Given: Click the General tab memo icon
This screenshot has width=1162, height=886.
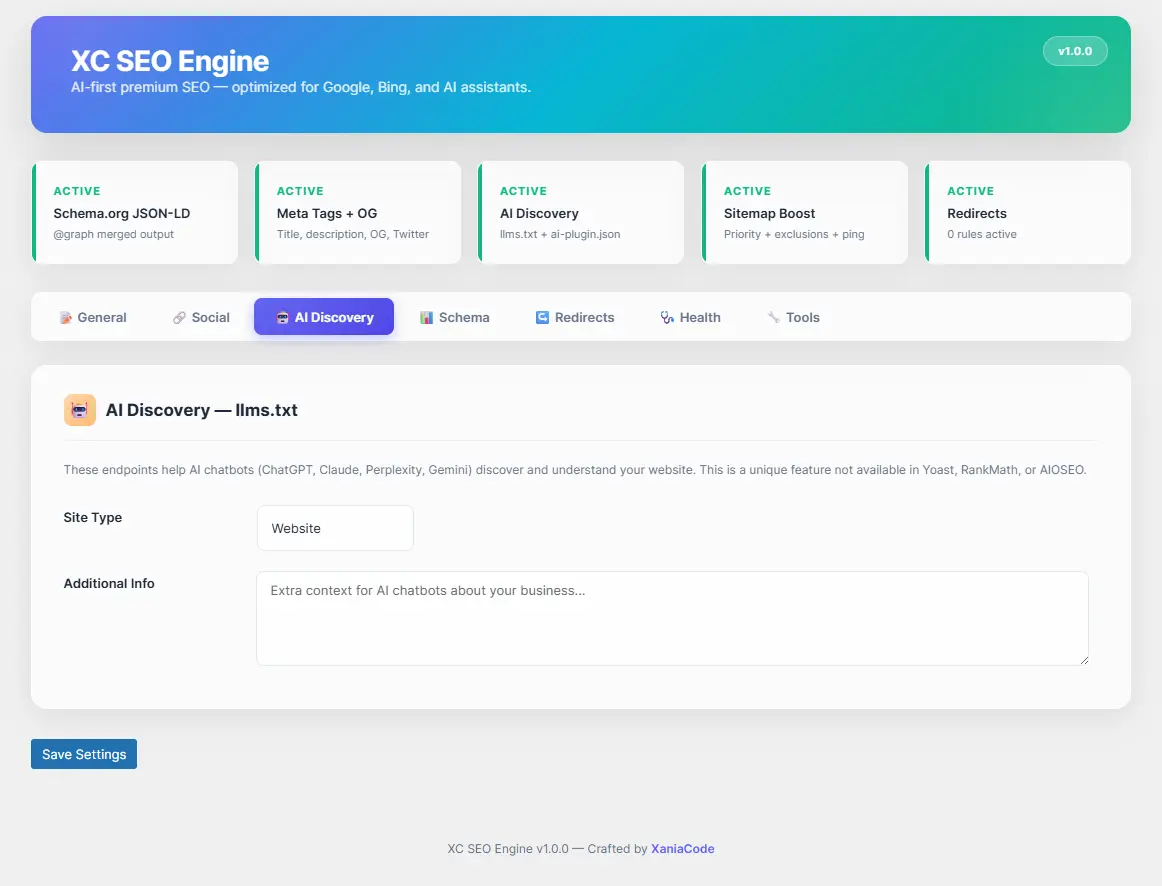Looking at the screenshot, I should (x=66, y=318).
